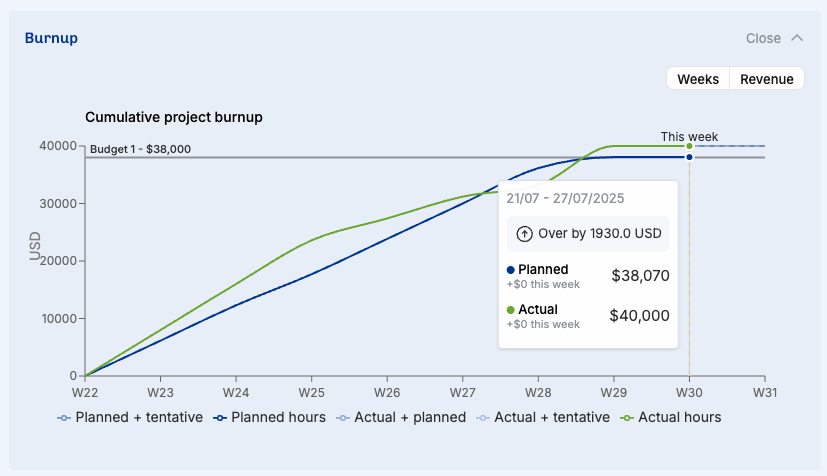Screen dimensions: 827x476
Task: Click the Burnup section title
Action: point(51,38)
